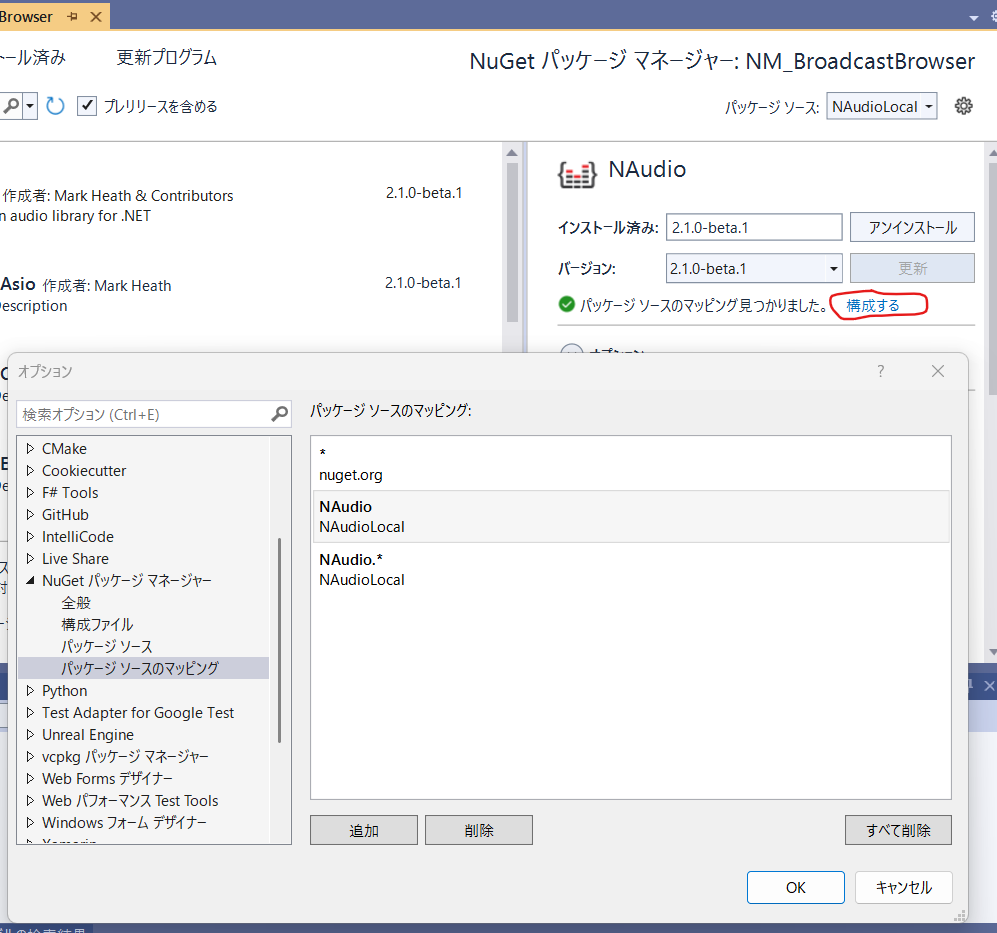Expand the Live Share tree node
The width and height of the screenshot is (997, 933).
click(30, 559)
